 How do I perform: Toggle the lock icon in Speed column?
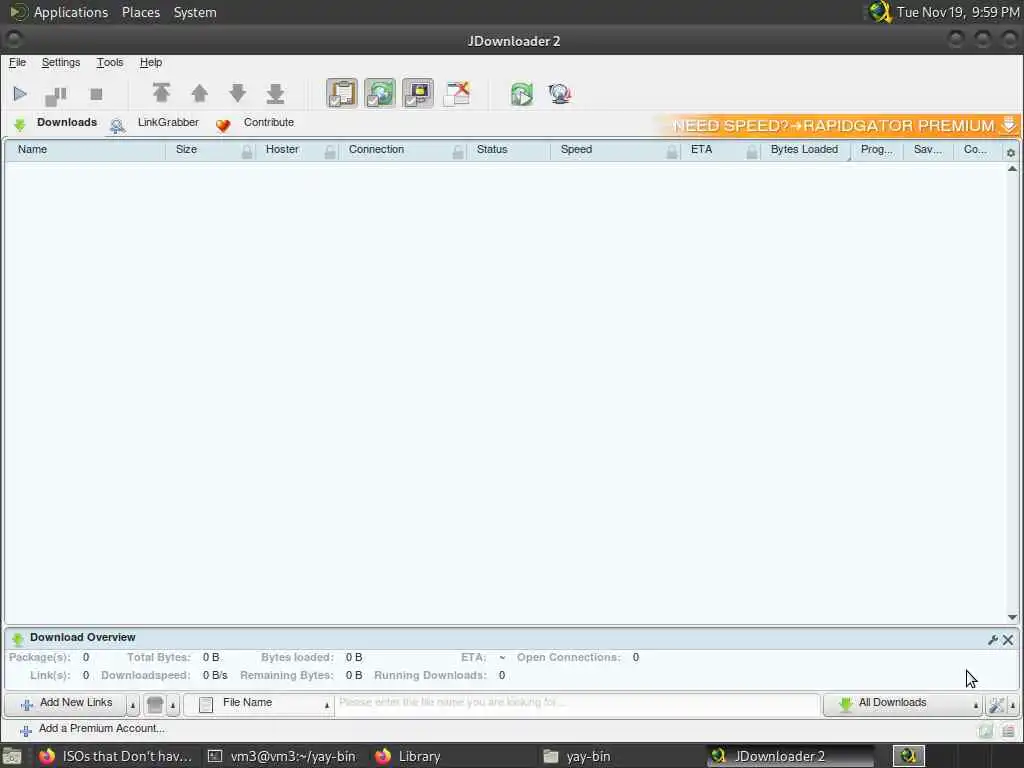[x=672, y=152]
